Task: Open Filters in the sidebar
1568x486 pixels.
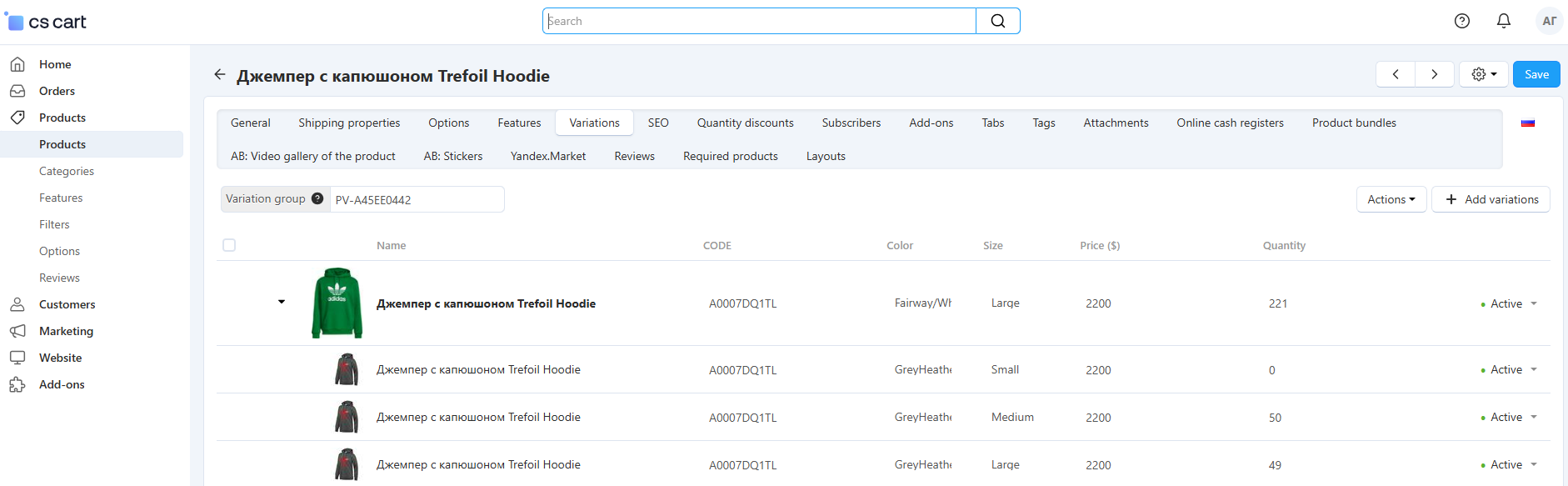Action: [x=54, y=224]
